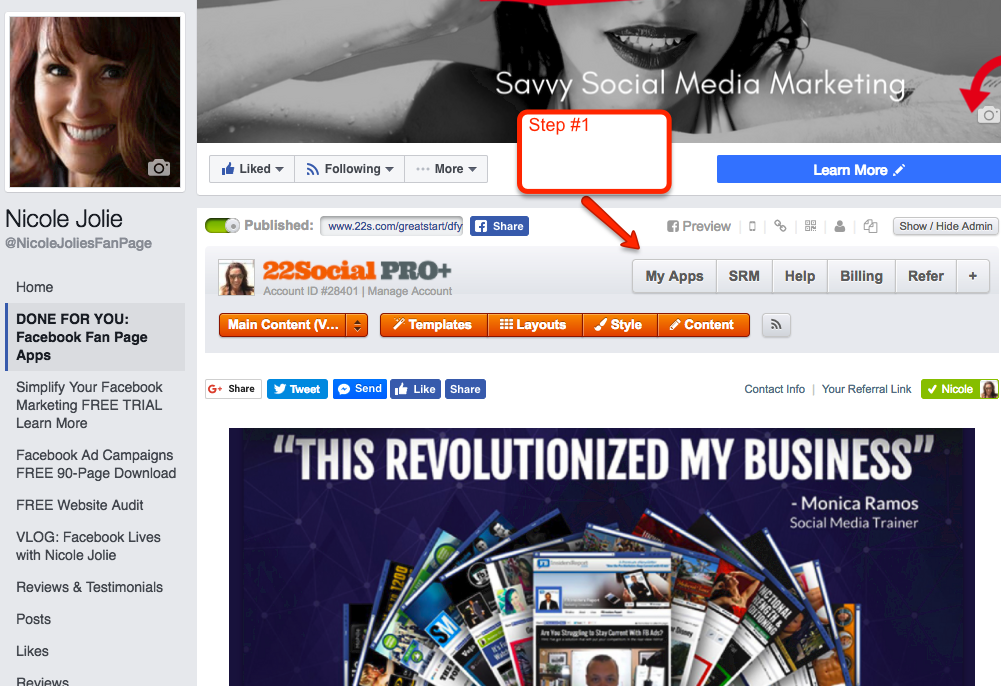Click the Google+ Share button

[x=233, y=389]
